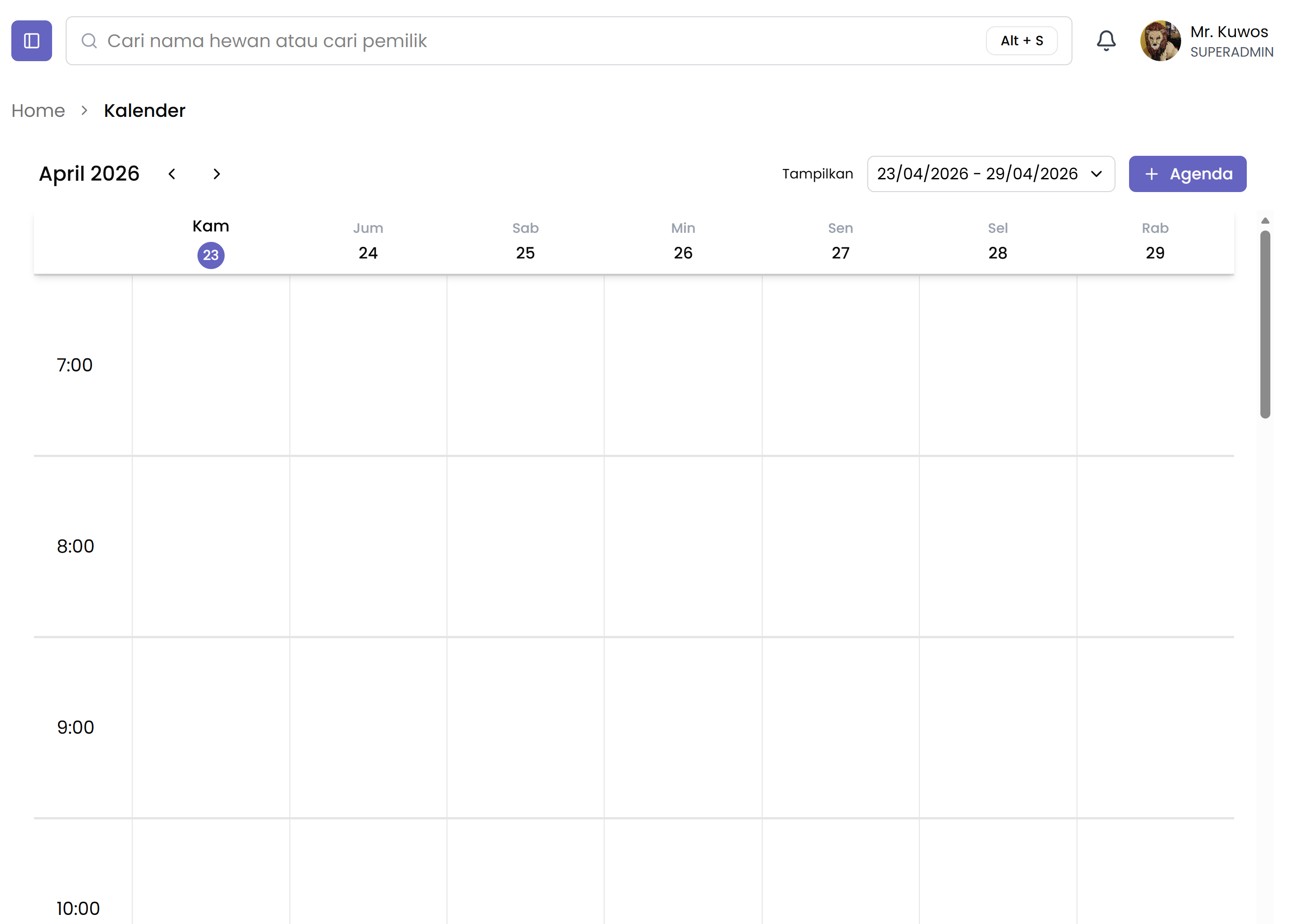
Task: Go to the previous week arrow
Action: 172,173
